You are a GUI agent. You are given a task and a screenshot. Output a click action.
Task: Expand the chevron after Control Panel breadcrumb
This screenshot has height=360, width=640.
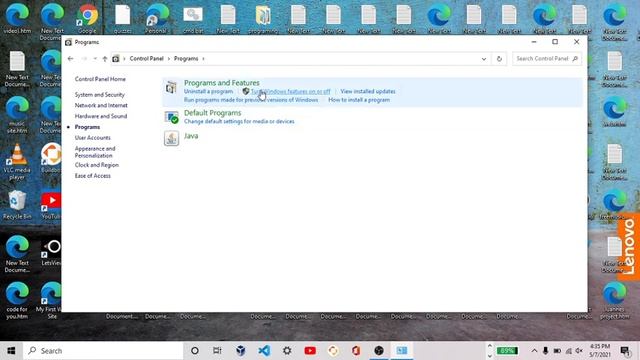pos(169,59)
